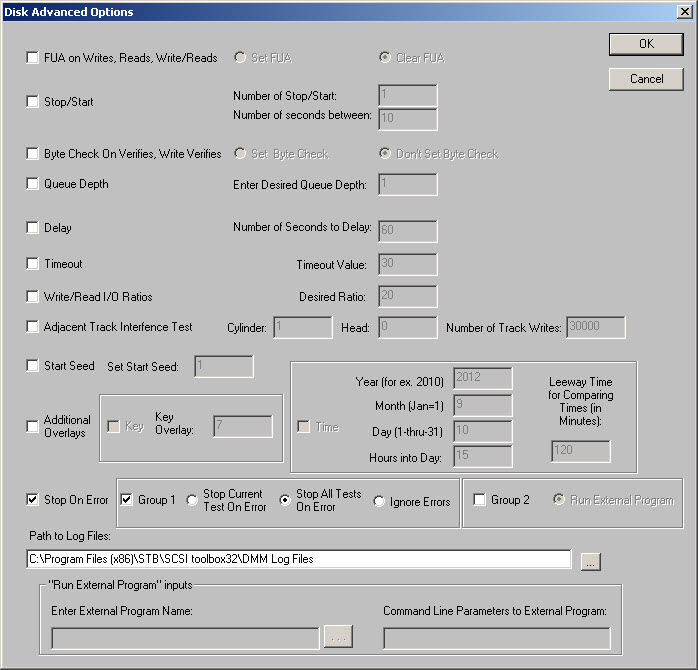Screen dimensions: 698x670
Task: Click Number of Seconds to Delay field
Action: [x=408, y=231]
